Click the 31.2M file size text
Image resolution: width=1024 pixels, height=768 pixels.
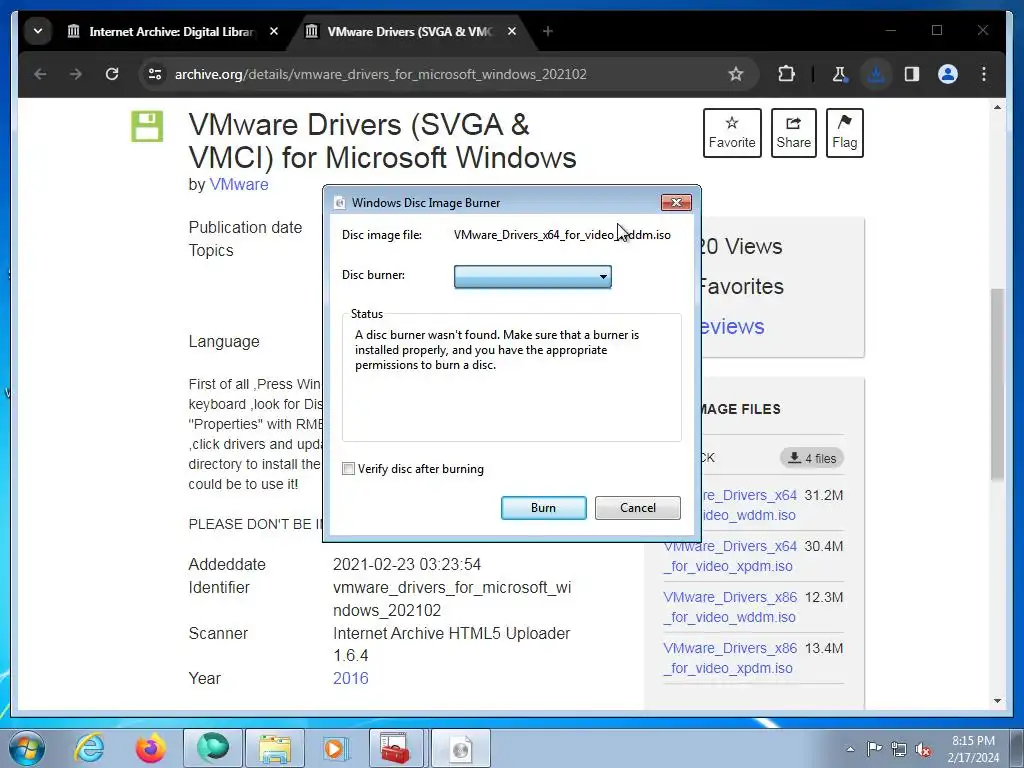click(824, 496)
